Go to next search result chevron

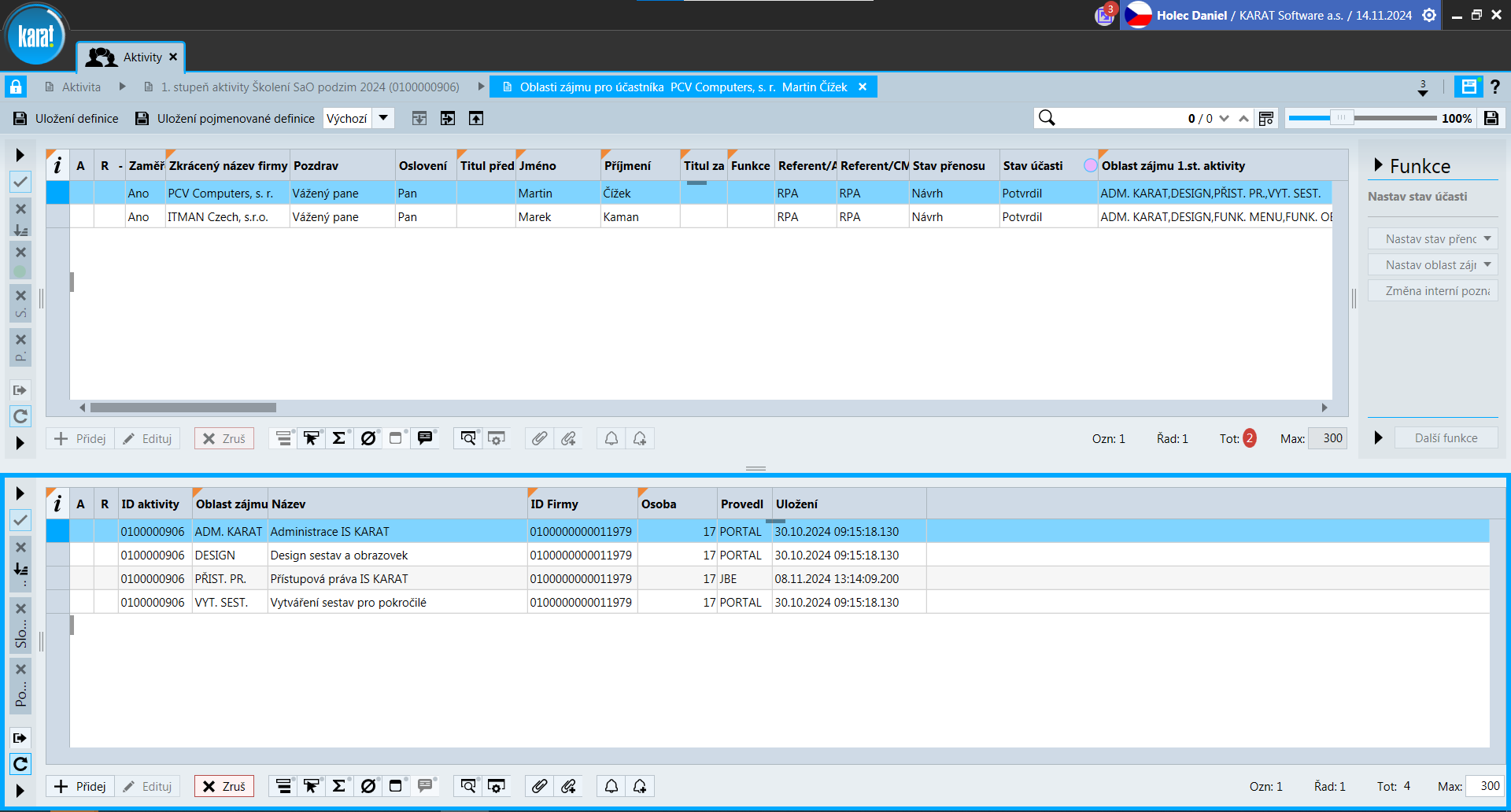(1224, 118)
